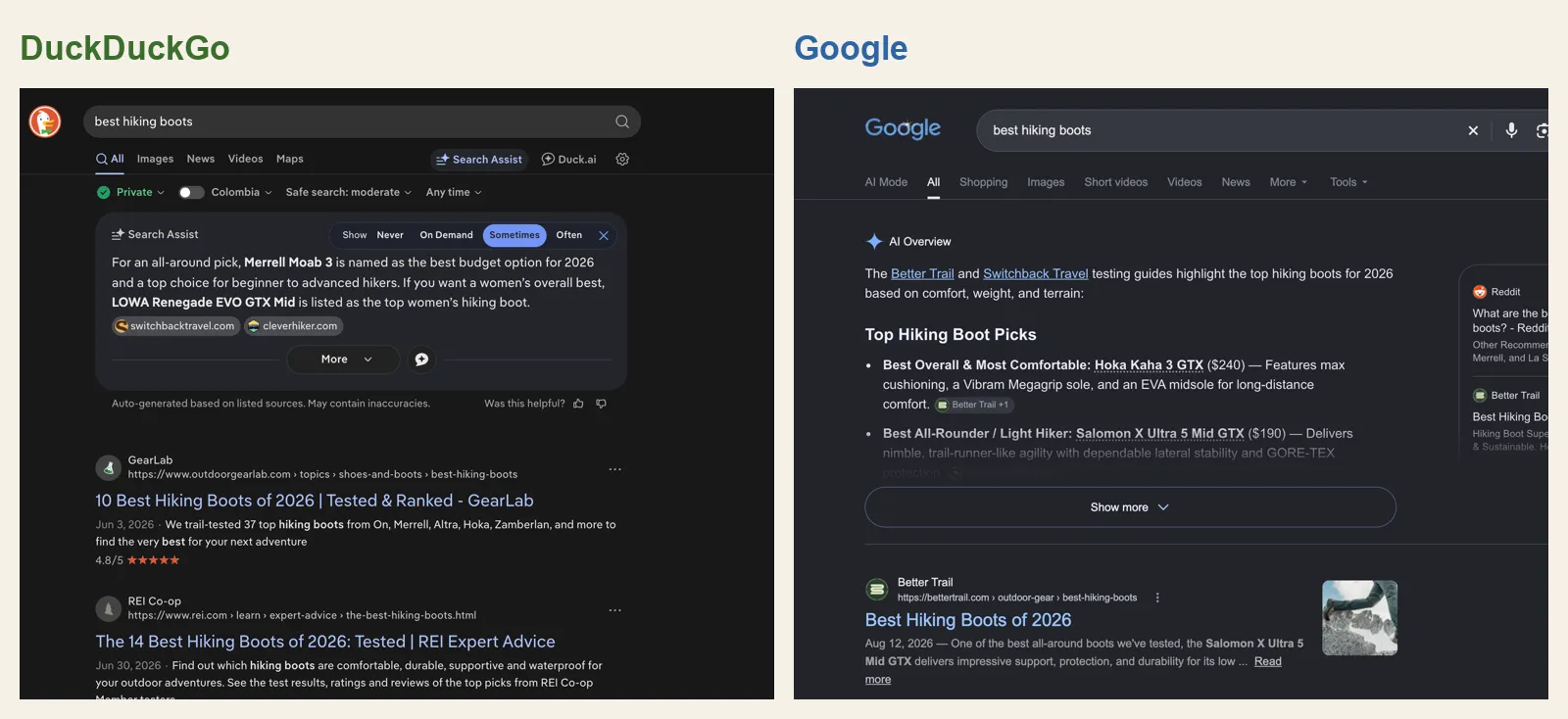Open Hoka Kaha 3 GTX link
The width and height of the screenshot is (1568, 719).
[x=1149, y=365]
